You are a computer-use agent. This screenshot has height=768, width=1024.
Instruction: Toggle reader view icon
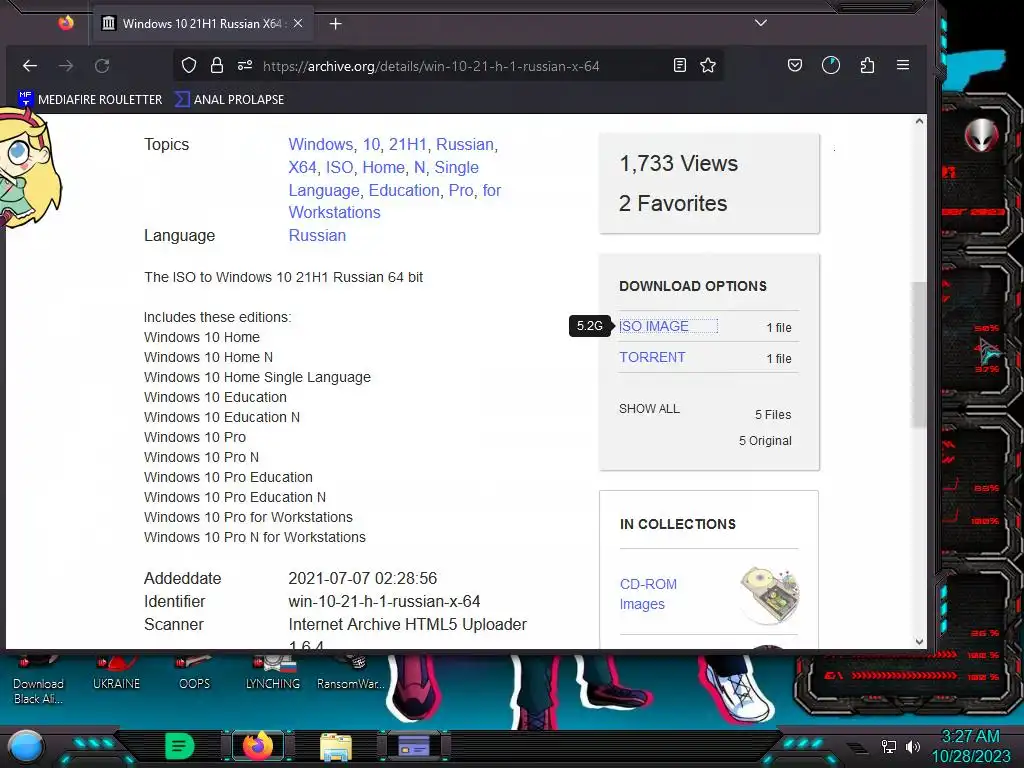point(680,65)
